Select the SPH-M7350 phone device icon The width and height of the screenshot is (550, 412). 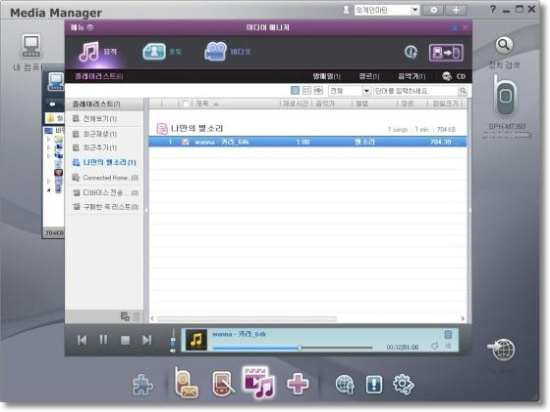click(505, 96)
